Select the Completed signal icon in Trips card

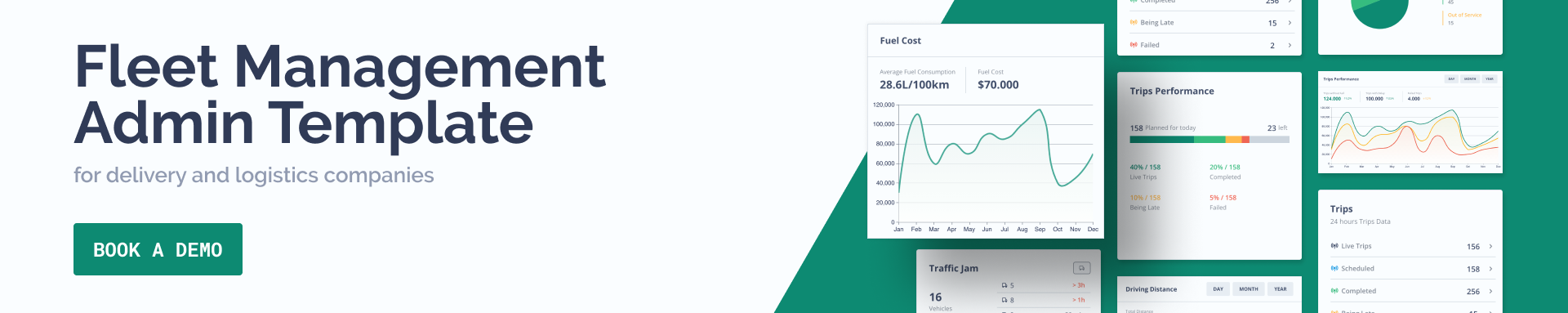point(1334,290)
